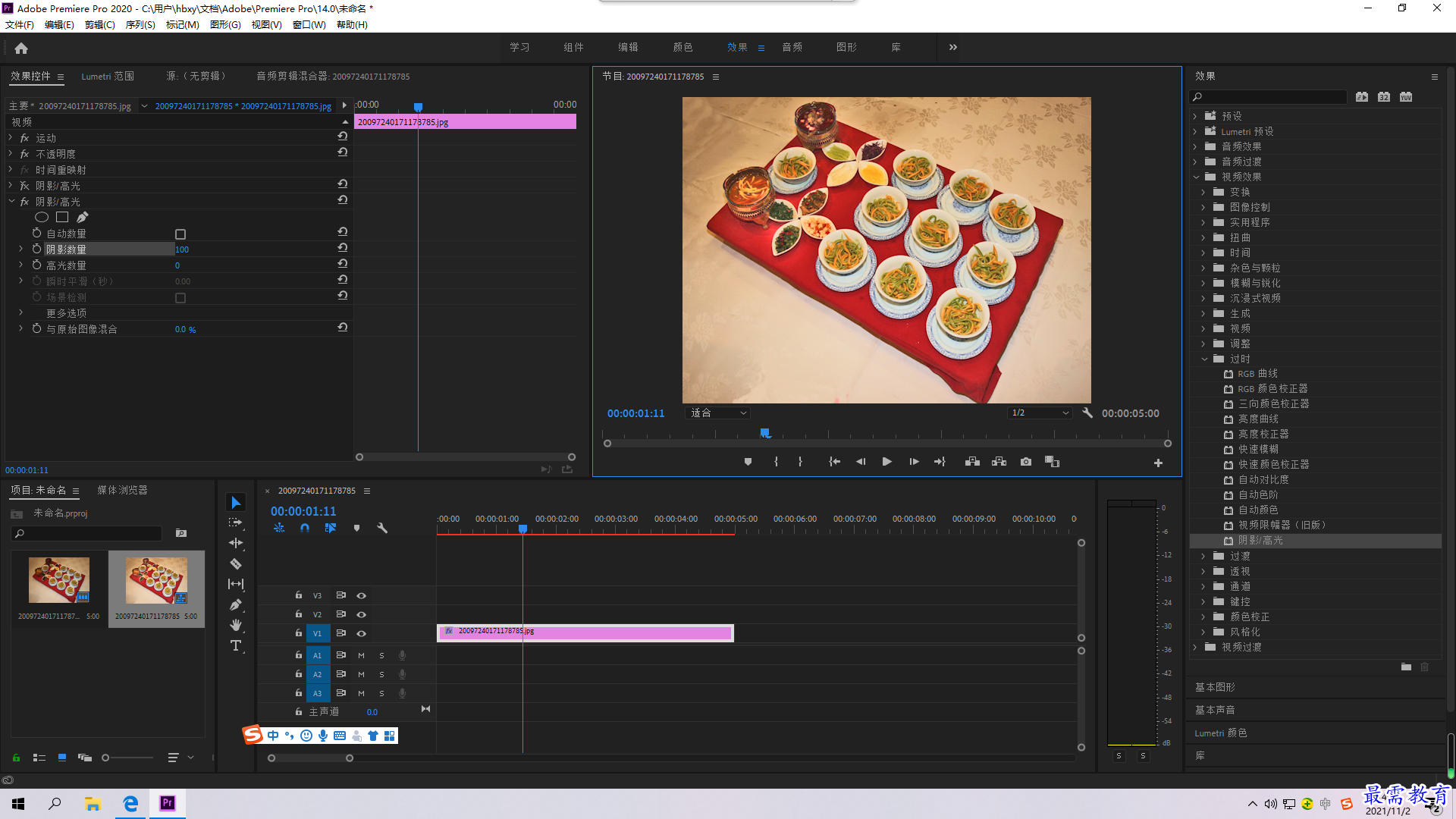Open the 文件(F) menu
The image size is (1456, 819).
pyautogui.click(x=20, y=24)
